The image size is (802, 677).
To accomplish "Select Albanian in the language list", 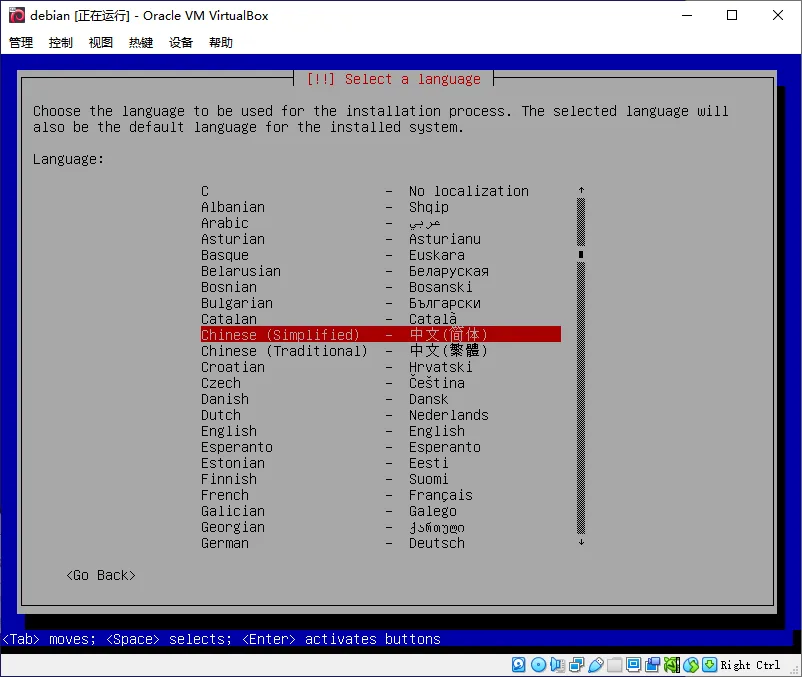I will 381,207.
